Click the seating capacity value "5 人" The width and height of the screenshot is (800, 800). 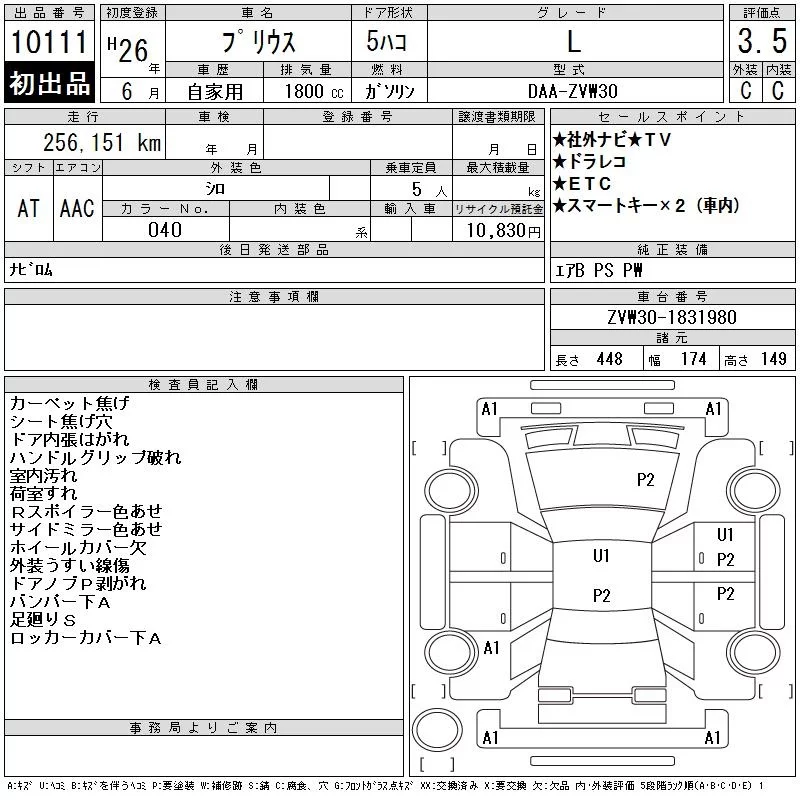click(429, 190)
